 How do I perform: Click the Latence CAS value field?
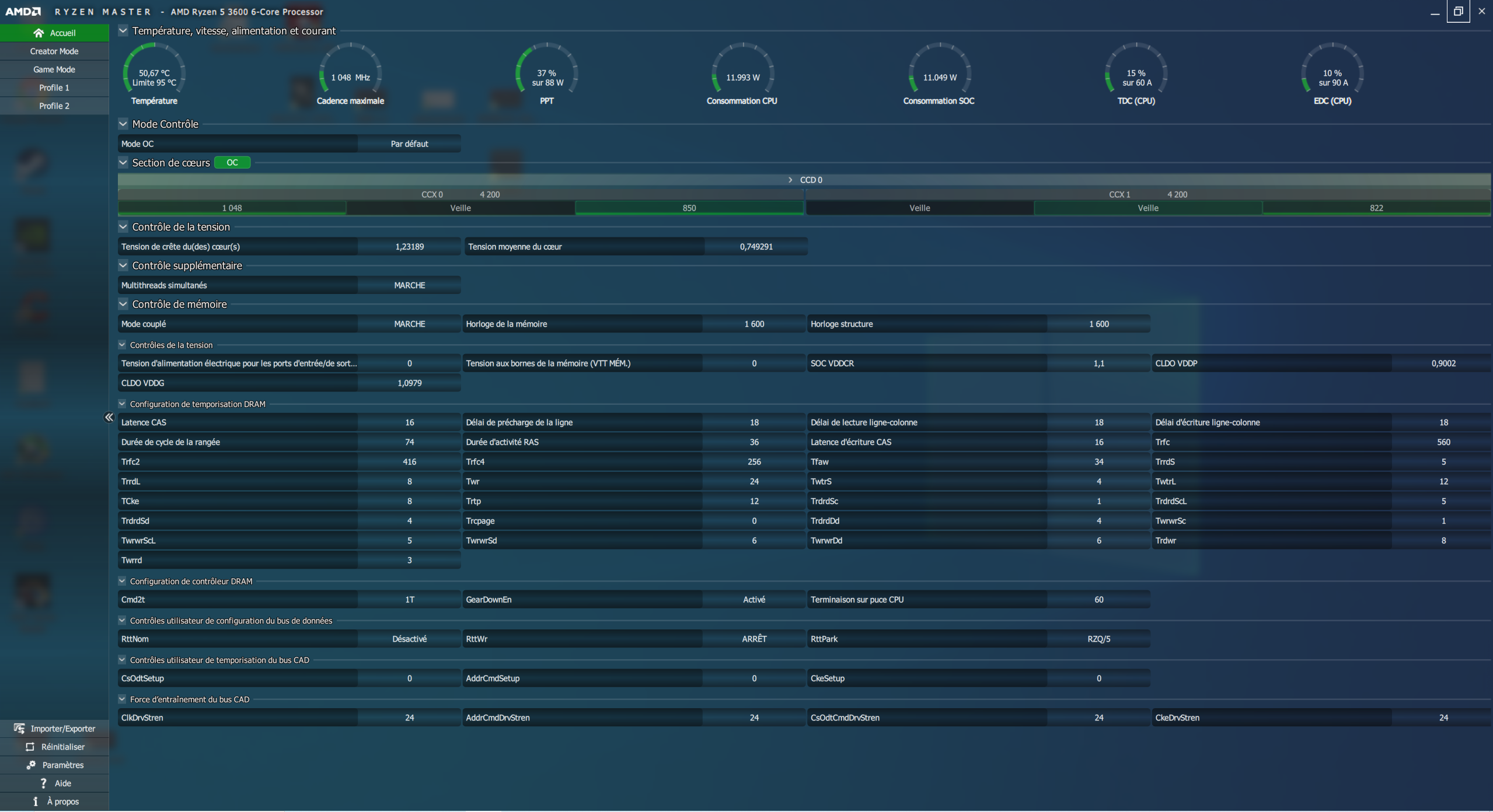pyautogui.click(x=409, y=422)
